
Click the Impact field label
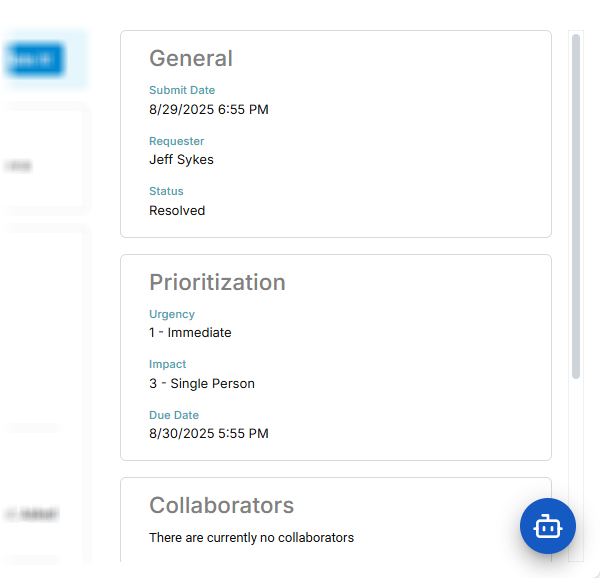click(168, 364)
